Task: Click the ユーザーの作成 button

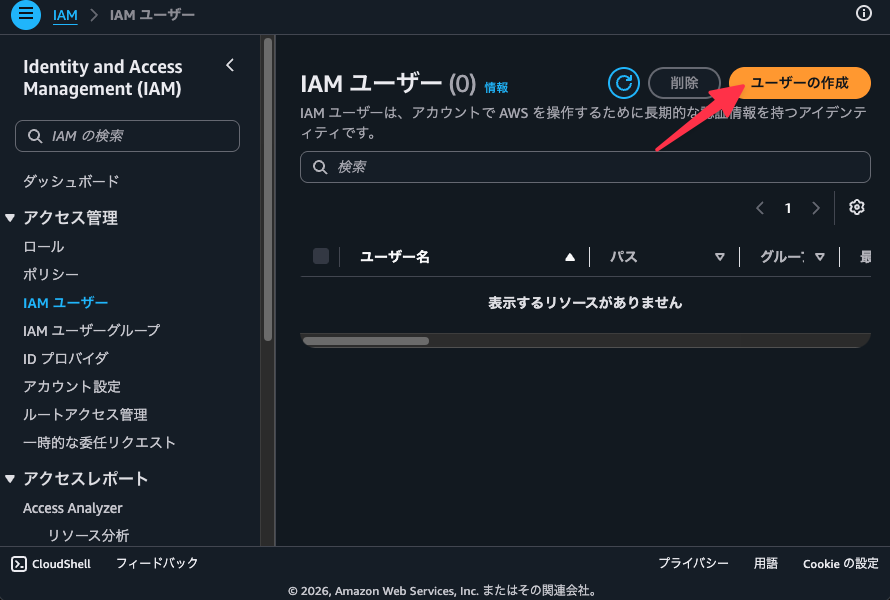Action: pyautogui.click(x=799, y=83)
